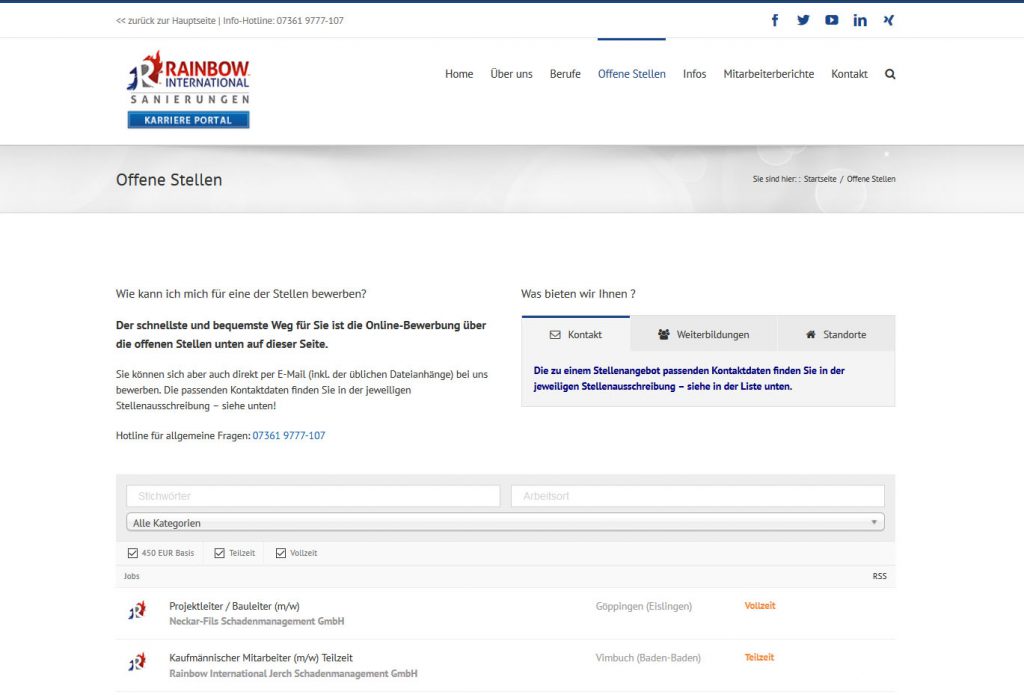Open the RSS feed link
The height and width of the screenshot is (695, 1024).
click(x=880, y=576)
